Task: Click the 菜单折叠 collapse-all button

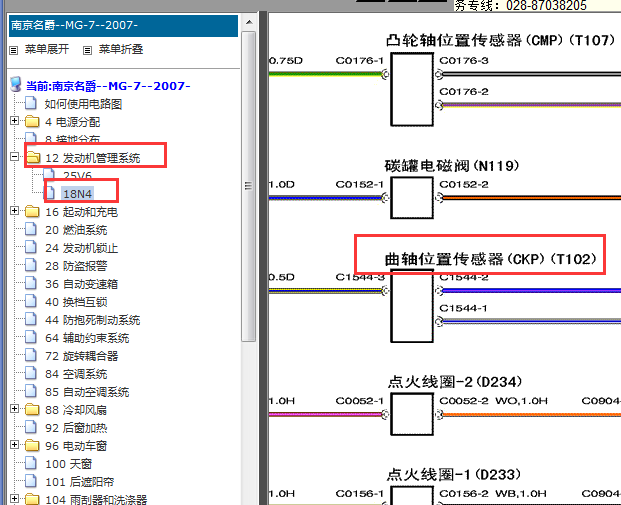Action: click(121, 49)
